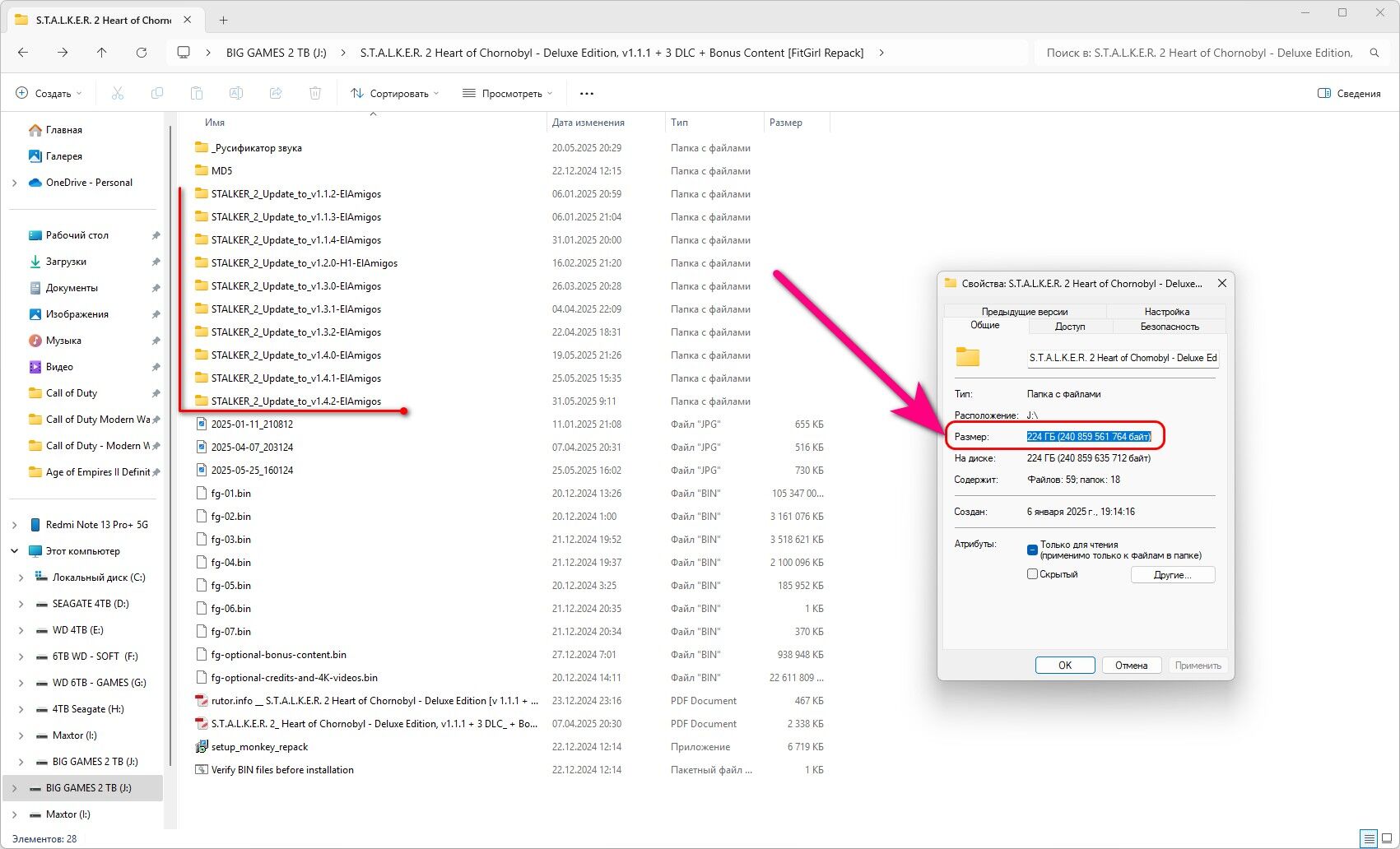Select the MD5 folder

tap(221, 171)
